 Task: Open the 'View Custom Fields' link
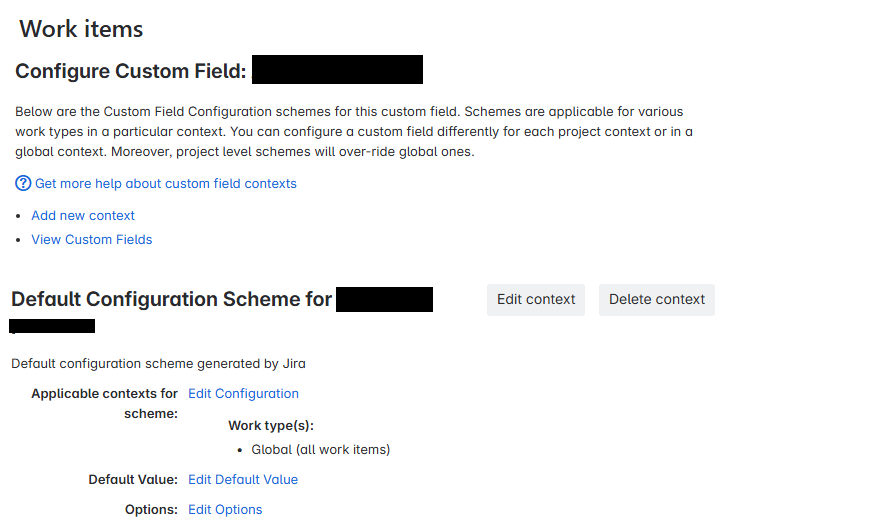pyautogui.click(x=92, y=240)
